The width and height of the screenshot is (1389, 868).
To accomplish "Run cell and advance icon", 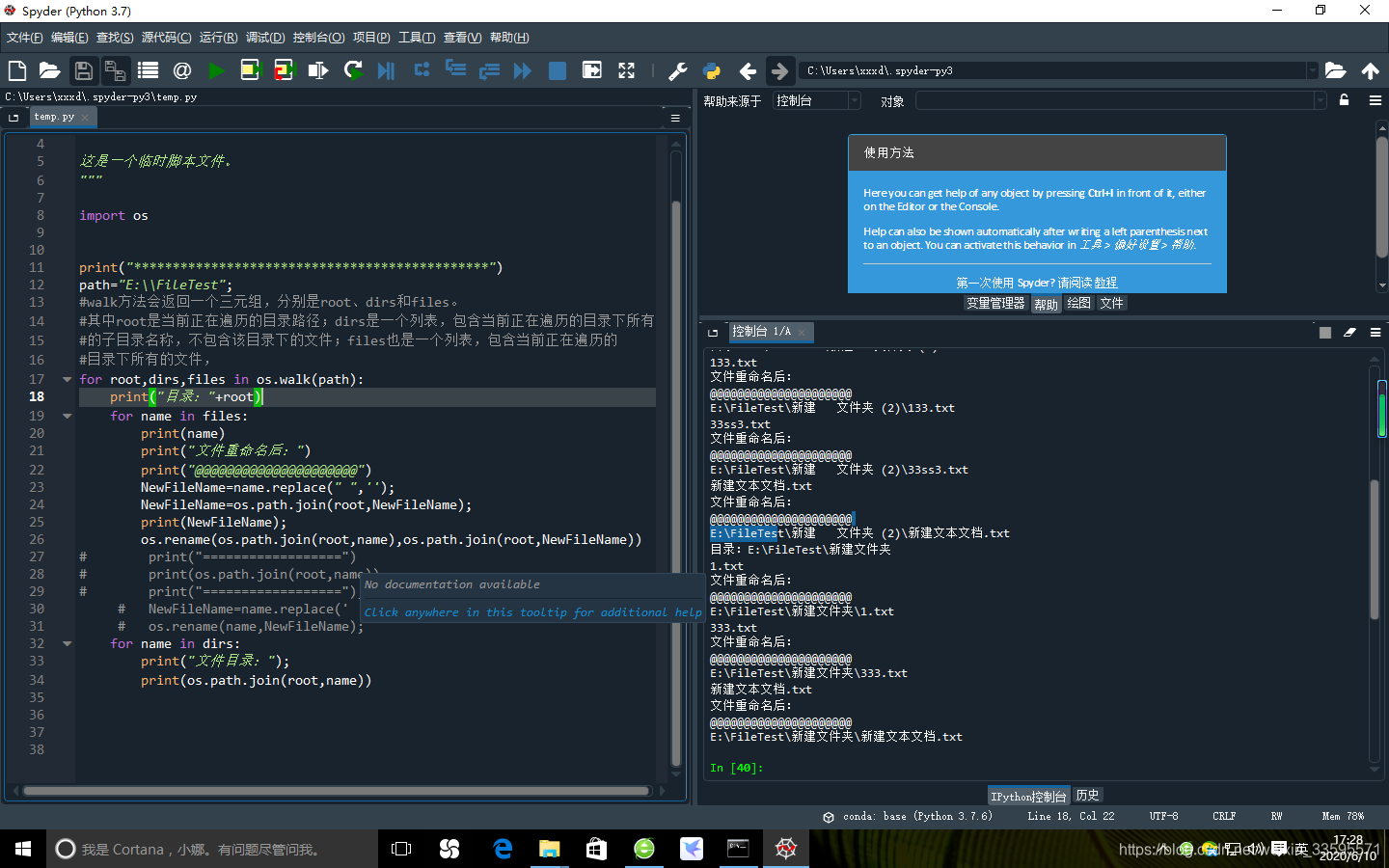I will coord(284,70).
